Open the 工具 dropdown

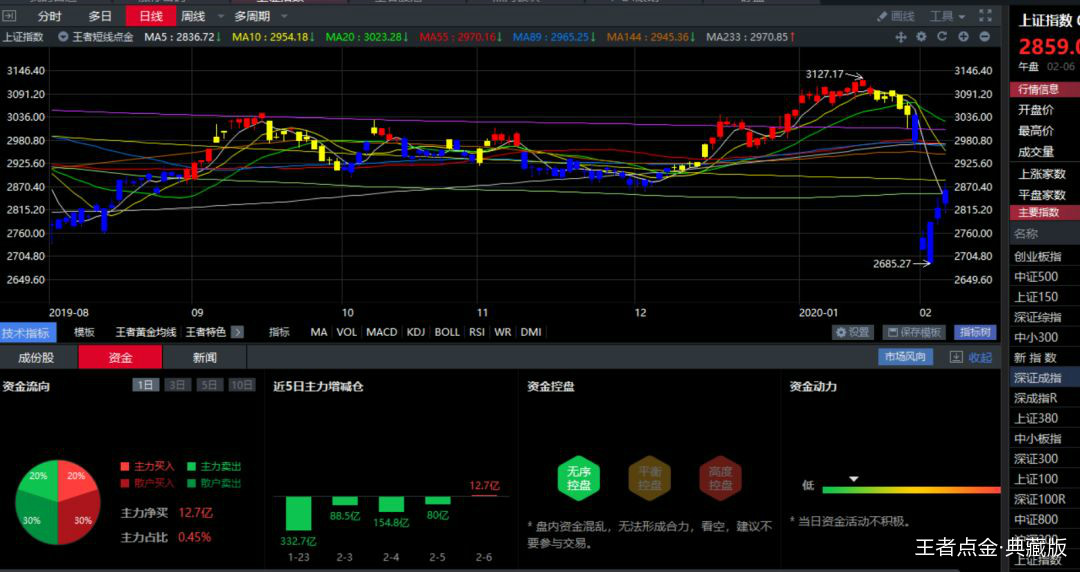[x=948, y=16]
